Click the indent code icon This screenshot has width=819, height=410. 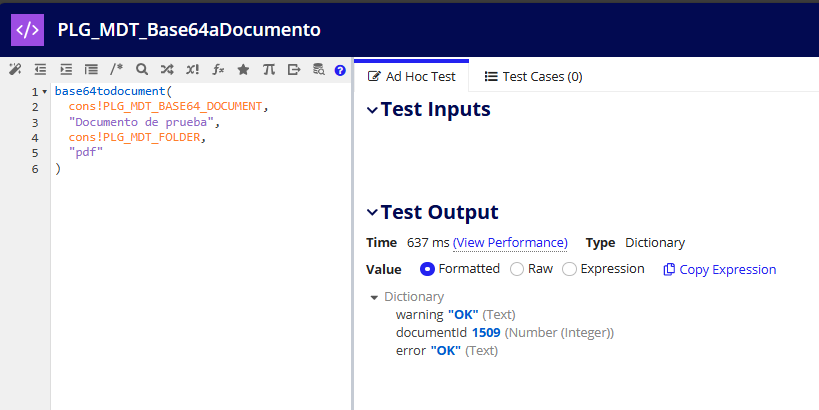pyautogui.click(x=66, y=70)
